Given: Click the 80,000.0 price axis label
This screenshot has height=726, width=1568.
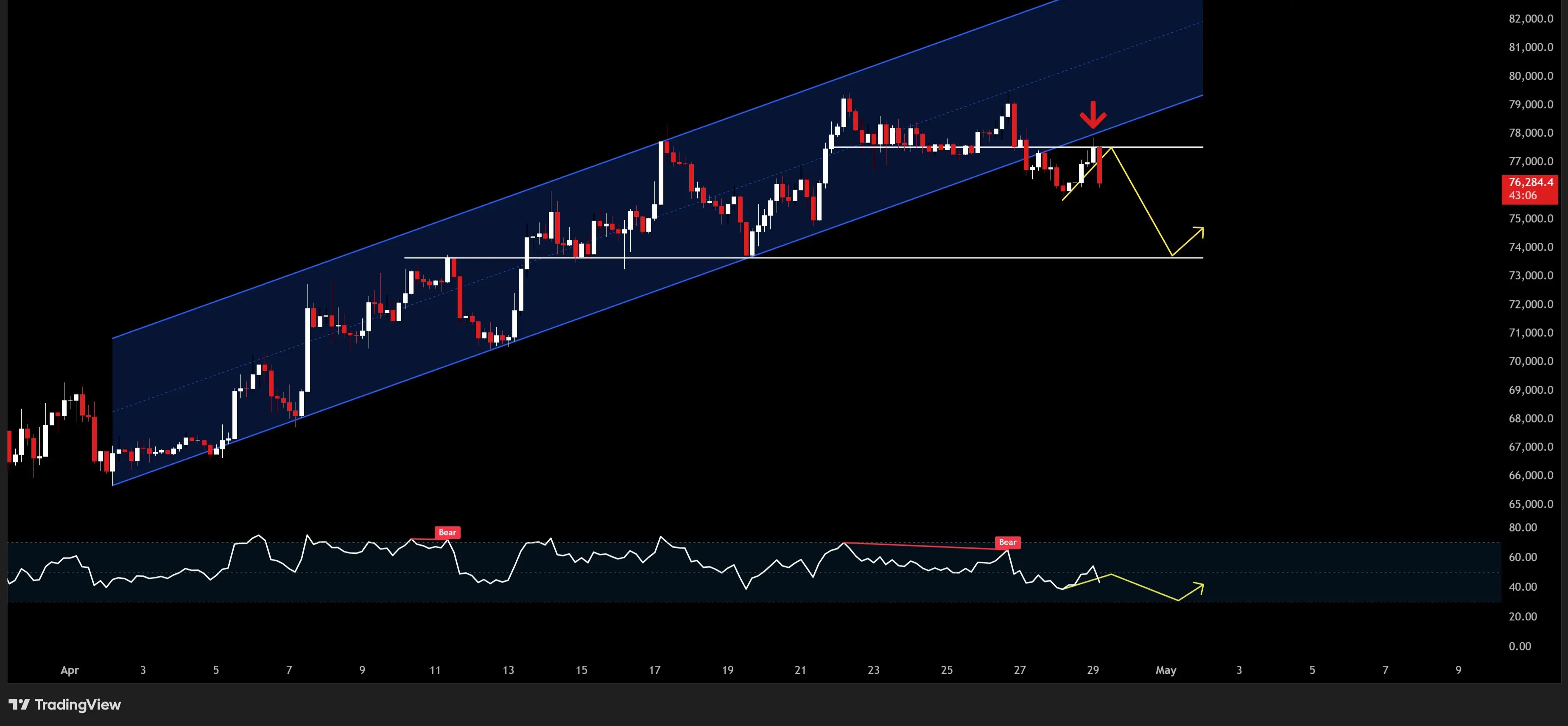Looking at the screenshot, I should pyautogui.click(x=1530, y=76).
